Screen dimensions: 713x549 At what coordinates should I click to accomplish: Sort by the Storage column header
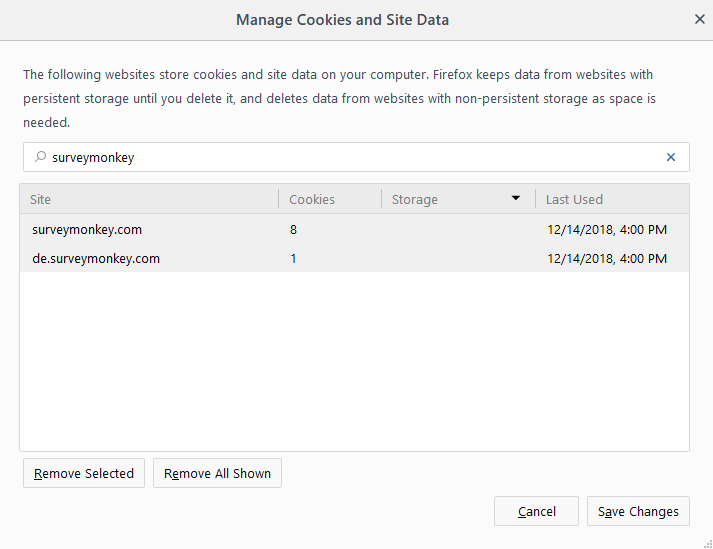(x=458, y=199)
